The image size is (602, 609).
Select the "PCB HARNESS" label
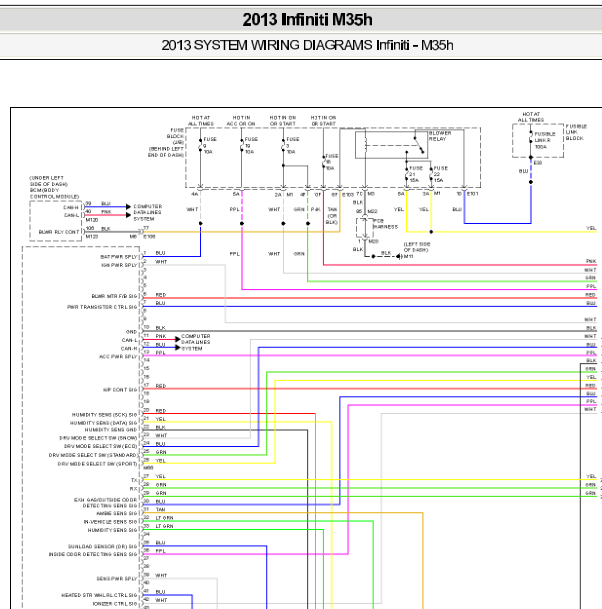tap(385, 224)
